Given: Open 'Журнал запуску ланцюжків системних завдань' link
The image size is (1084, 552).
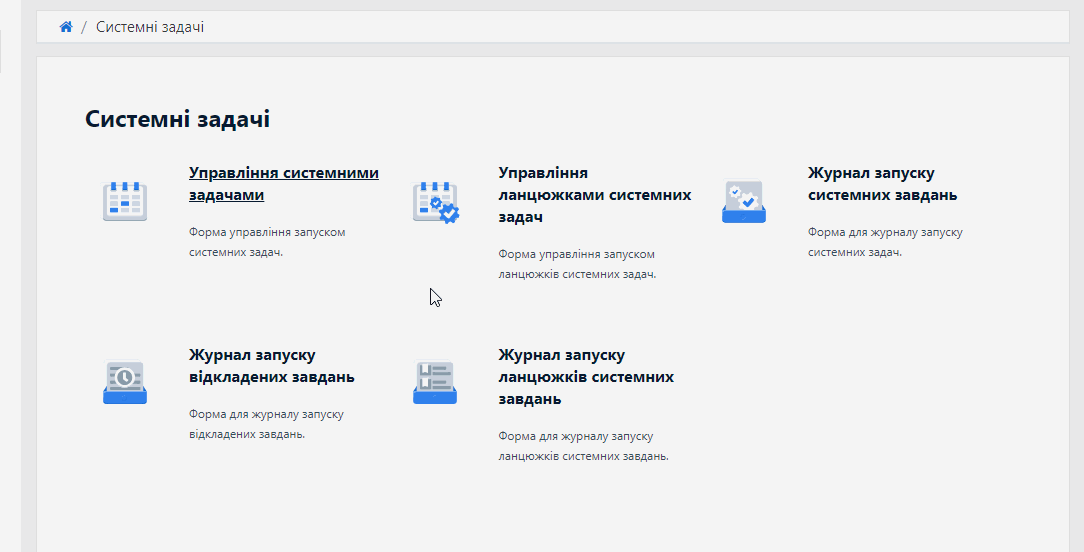Looking at the screenshot, I should [586, 377].
